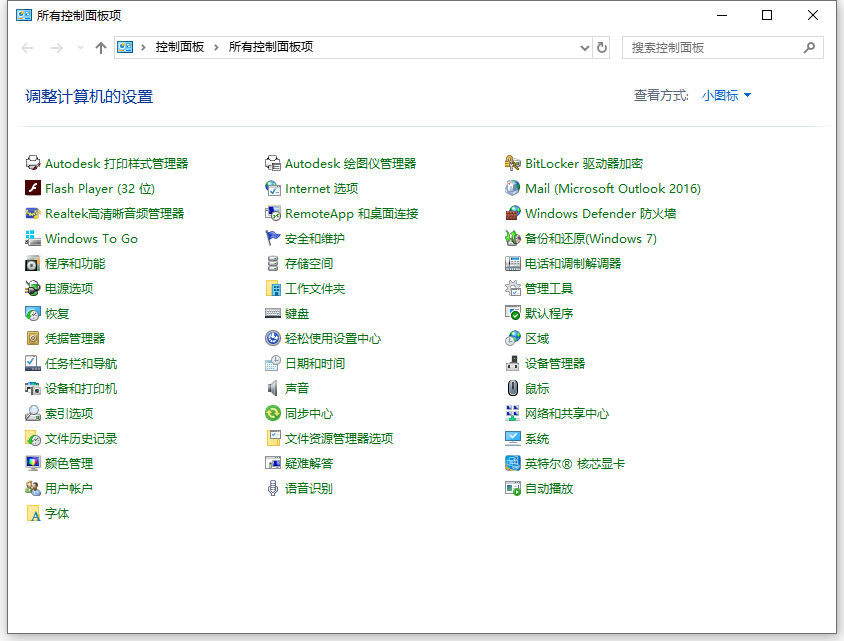The height and width of the screenshot is (641, 844).
Task: Open the Windows Defender 防火墙 icon
Action: [x=513, y=214]
